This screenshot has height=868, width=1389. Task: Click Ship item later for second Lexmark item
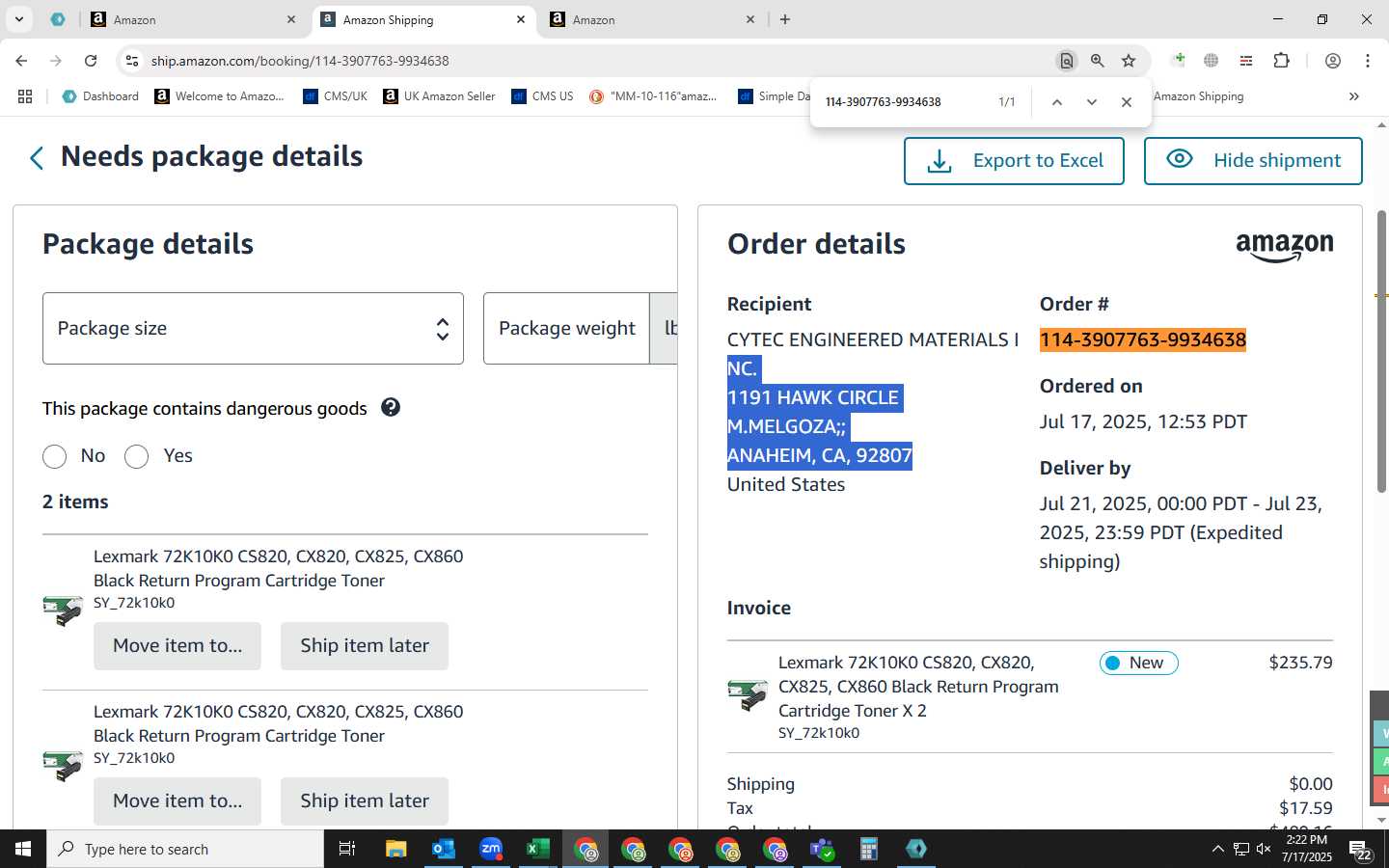(x=365, y=801)
